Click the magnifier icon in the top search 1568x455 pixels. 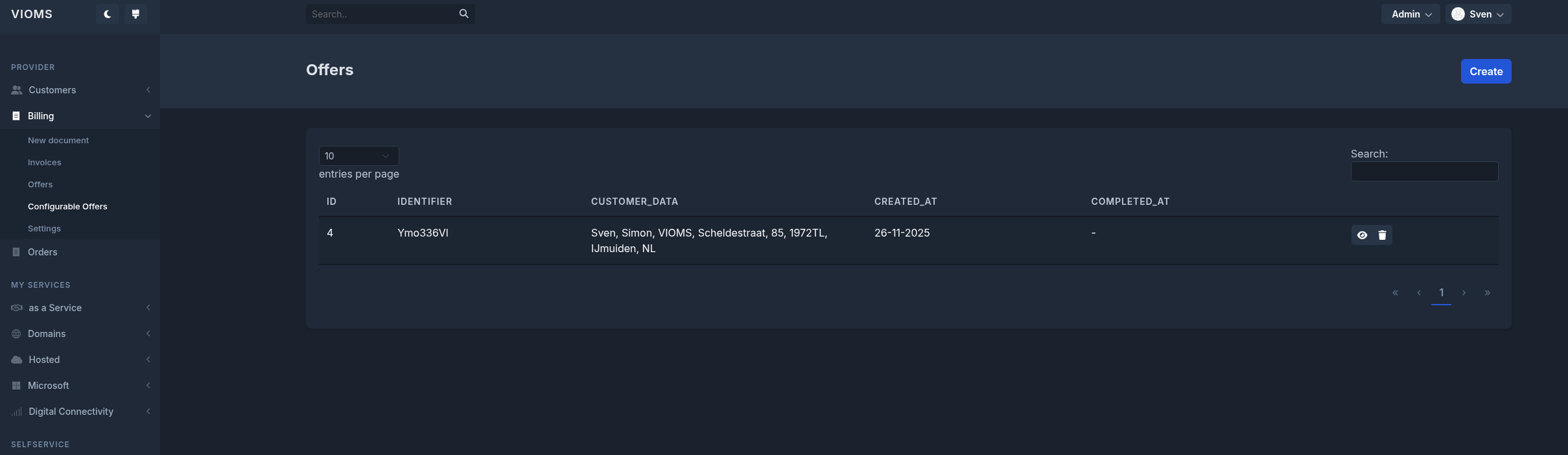pyautogui.click(x=463, y=14)
